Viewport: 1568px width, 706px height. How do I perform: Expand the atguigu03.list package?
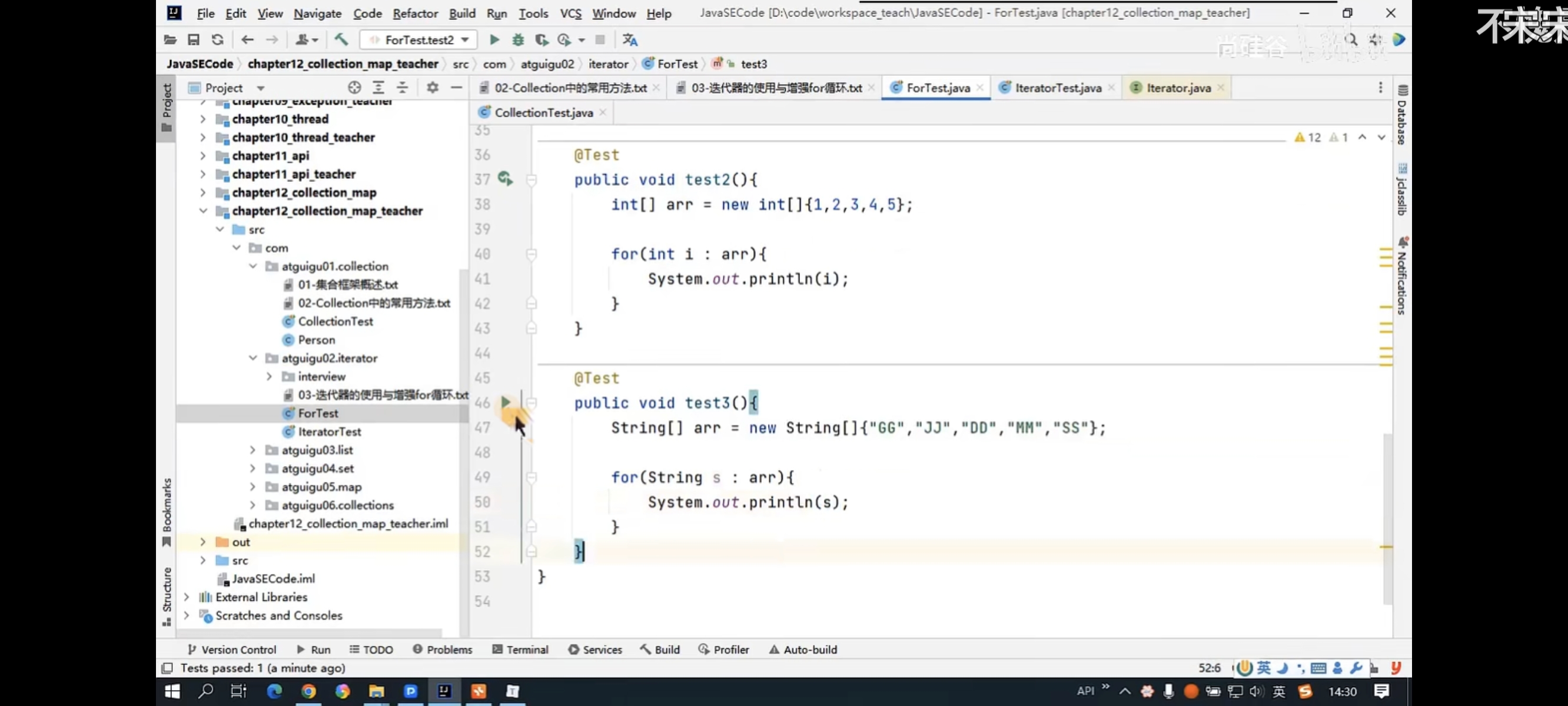pyautogui.click(x=253, y=449)
